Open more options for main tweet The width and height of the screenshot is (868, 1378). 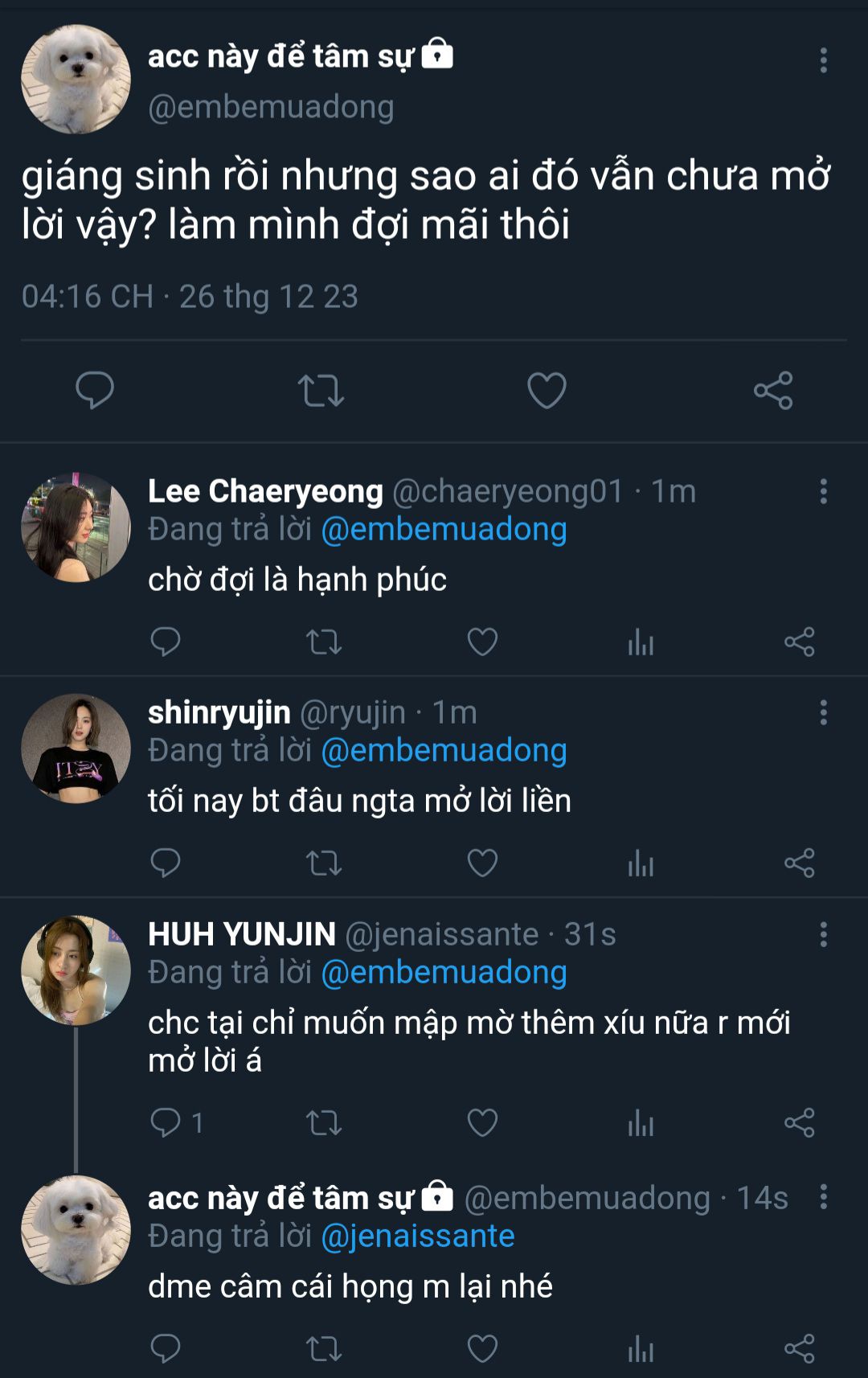point(823,60)
